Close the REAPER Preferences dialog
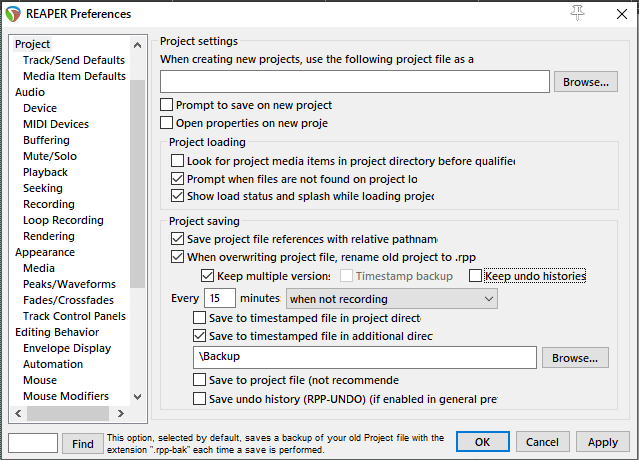The height and width of the screenshot is (460, 639). click(x=621, y=12)
